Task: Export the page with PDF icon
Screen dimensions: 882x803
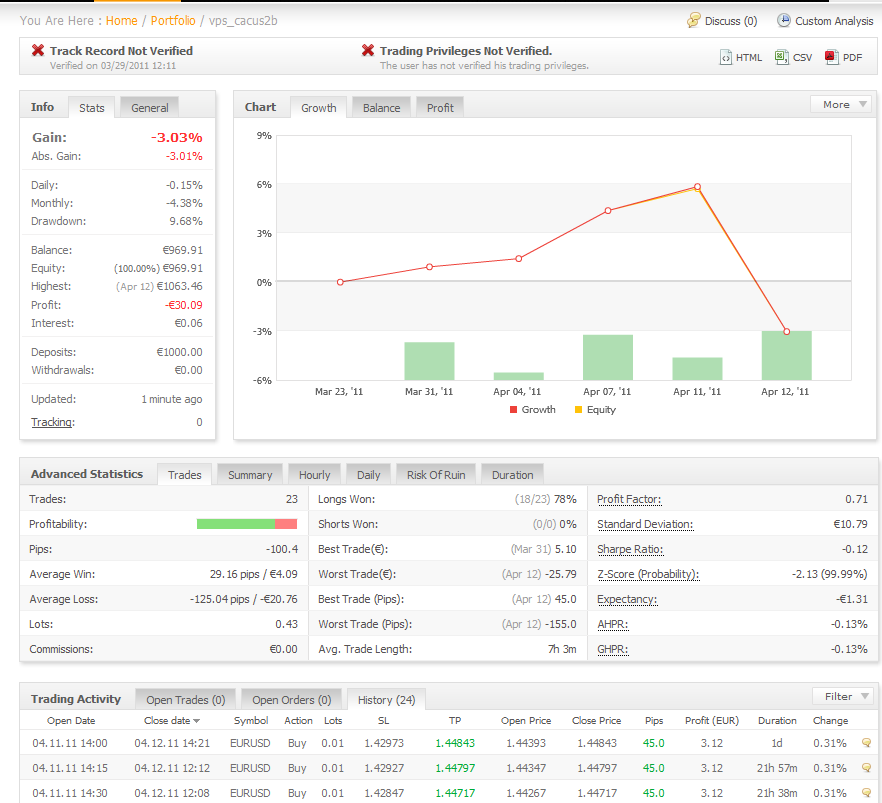Action: tap(831, 58)
